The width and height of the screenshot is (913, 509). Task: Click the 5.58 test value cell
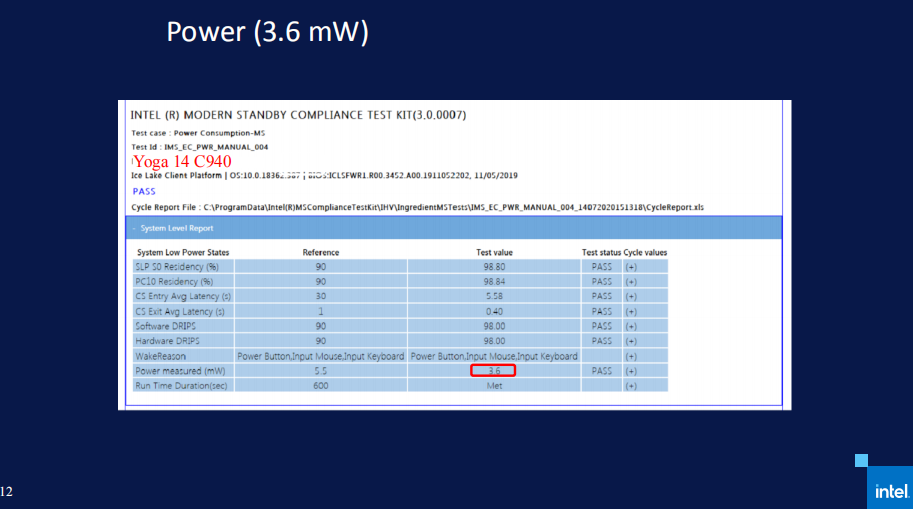point(494,296)
